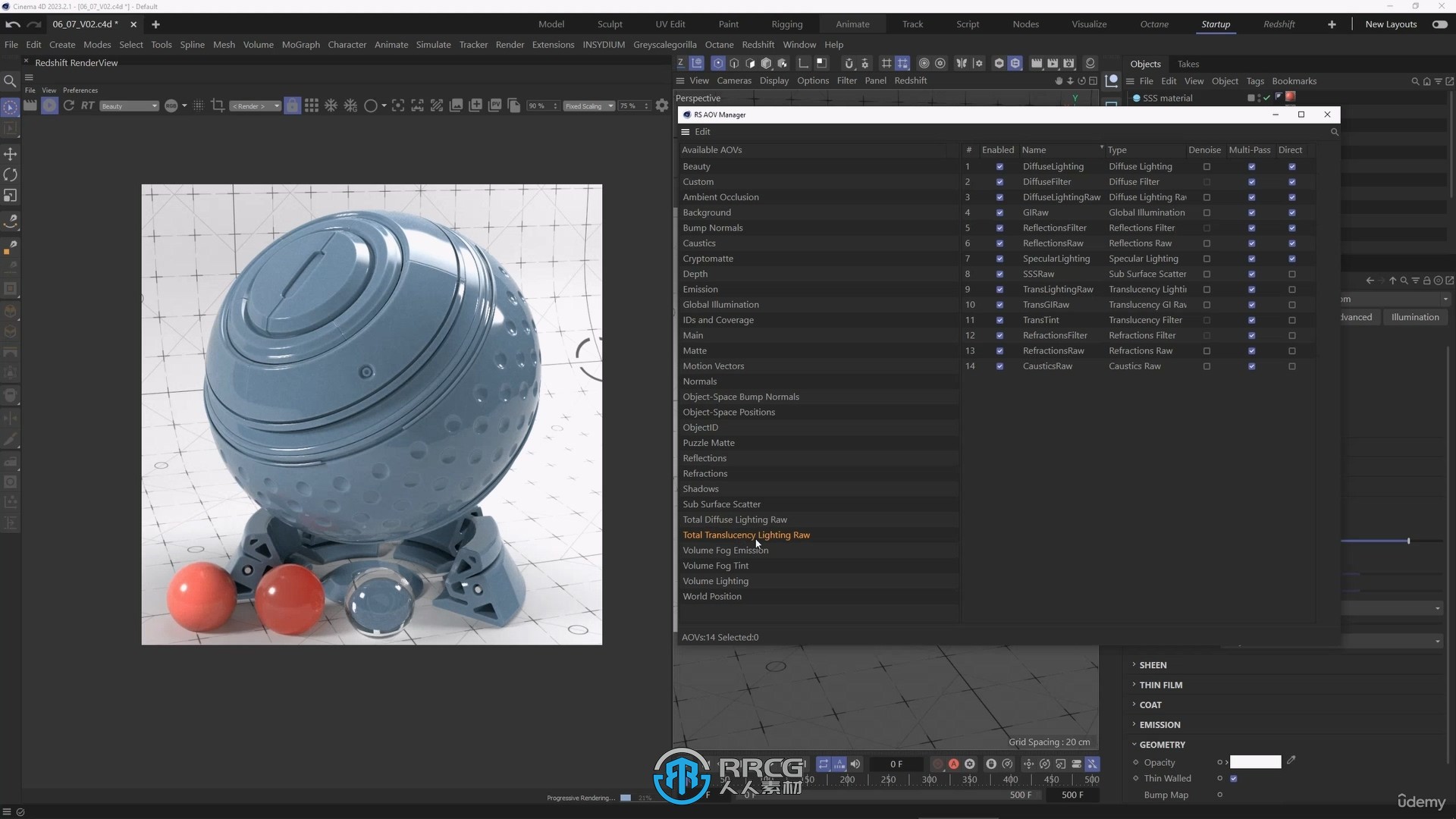Select points mode icon in viewport toolbar
Viewport: 1456px width, 819px height.
coord(718,63)
